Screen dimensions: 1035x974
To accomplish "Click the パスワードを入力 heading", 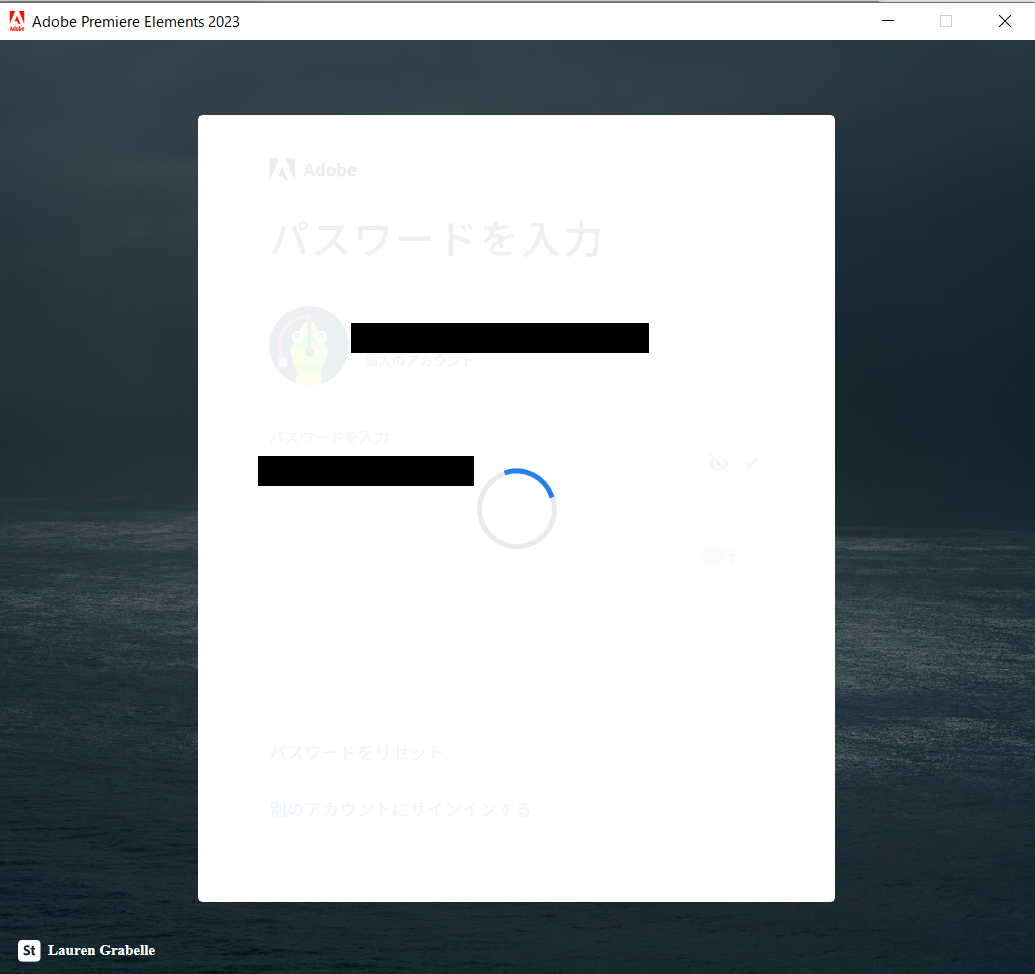I will point(435,240).
